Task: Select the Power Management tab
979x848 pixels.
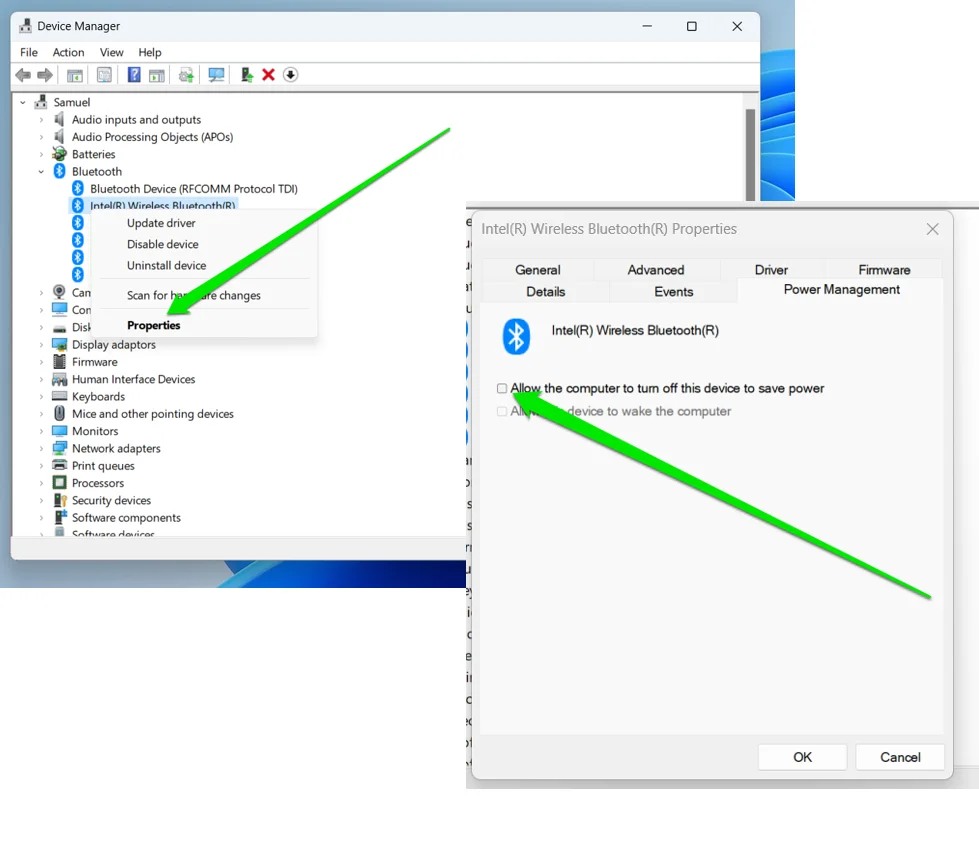Action: pyautogui.click(x=841, y=290)
